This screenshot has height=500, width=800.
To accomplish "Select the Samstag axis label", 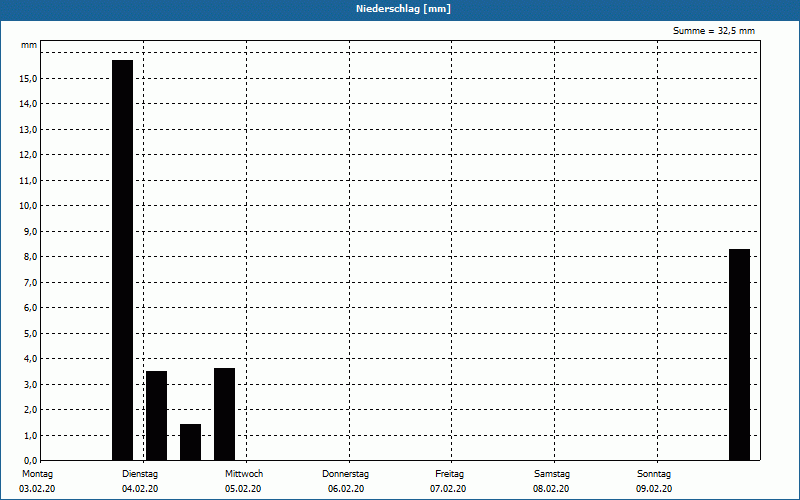I will pos(552,473).
